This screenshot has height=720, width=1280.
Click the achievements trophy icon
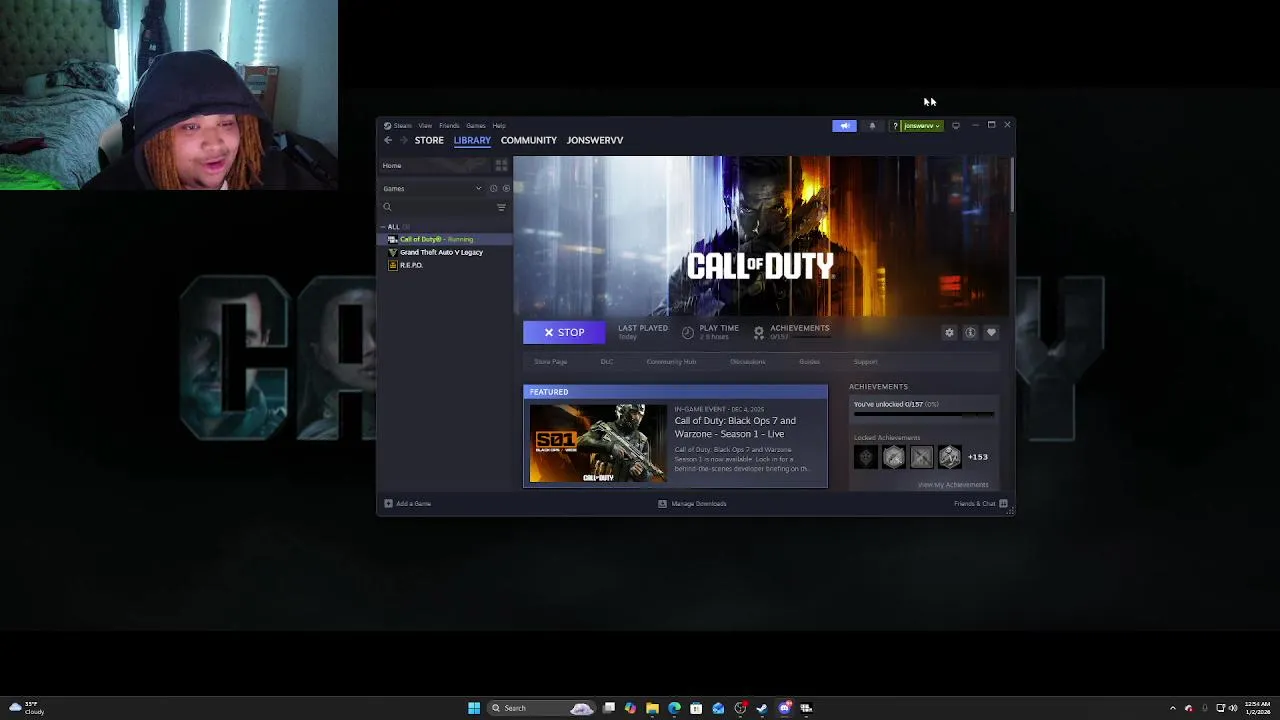click(x=759, y=332)
